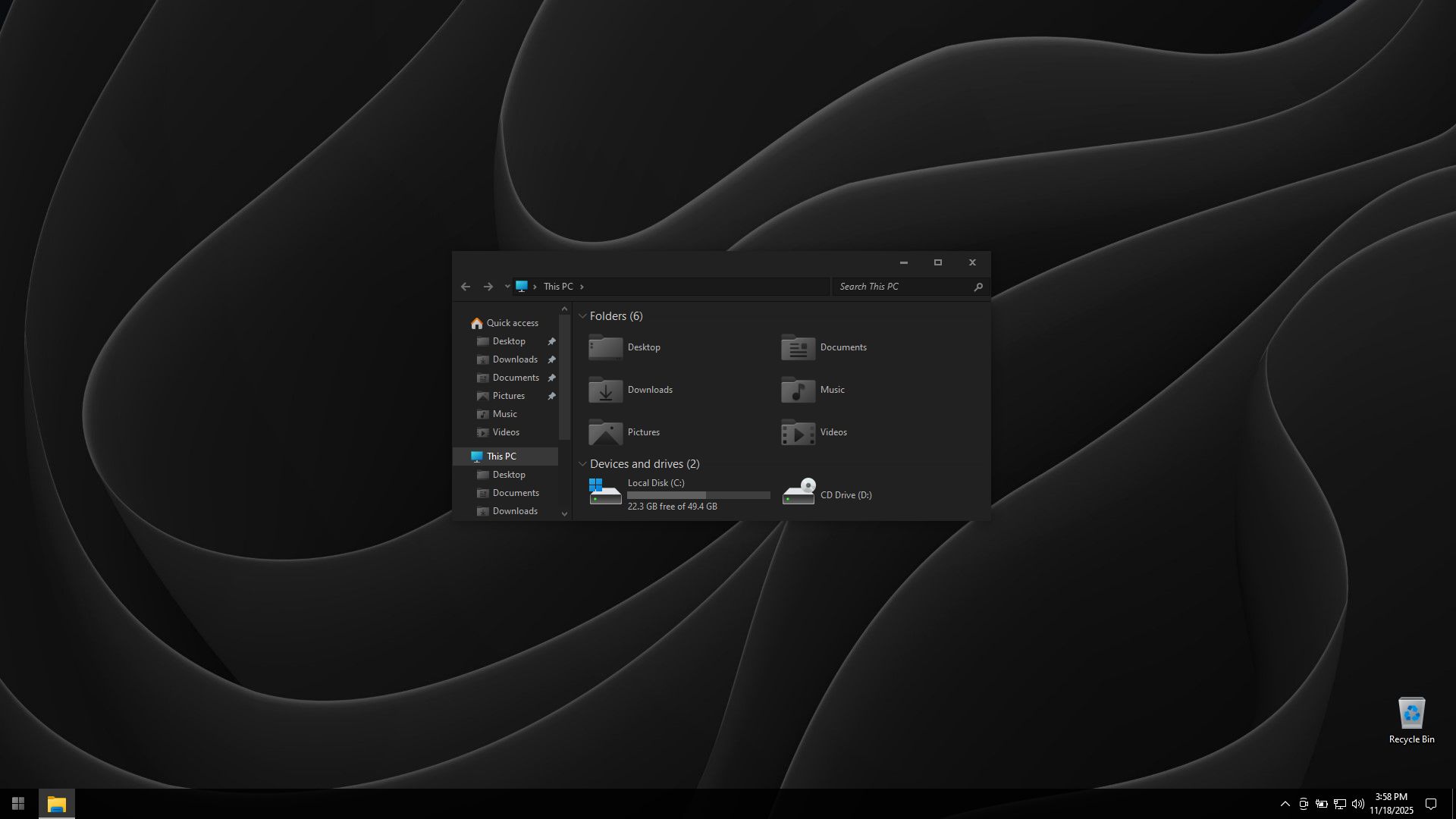This screenshot has height=819, width=1456.
Task: Open the Downloads folder icon in Folders
Action: point(605,390)
